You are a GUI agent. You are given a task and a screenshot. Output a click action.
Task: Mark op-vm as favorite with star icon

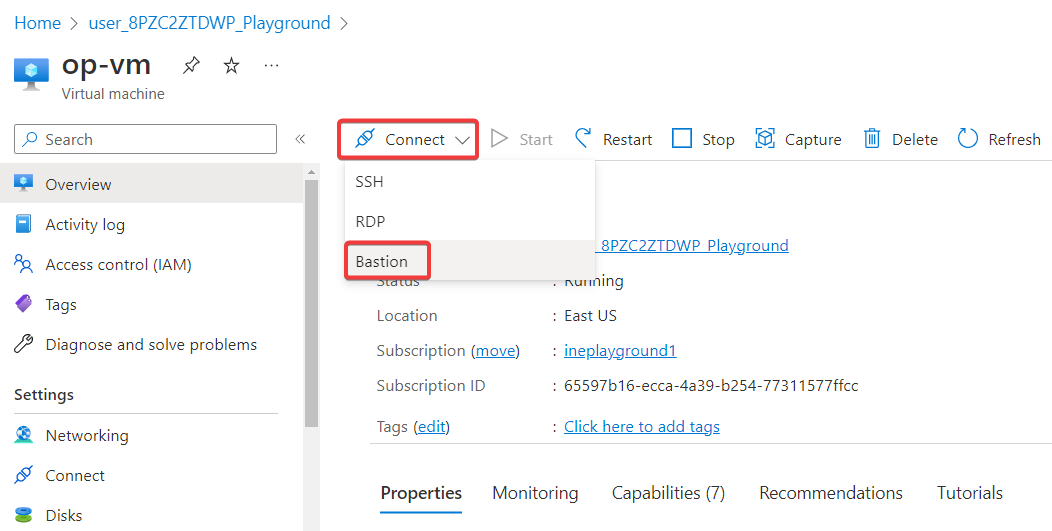pos(231,66)
